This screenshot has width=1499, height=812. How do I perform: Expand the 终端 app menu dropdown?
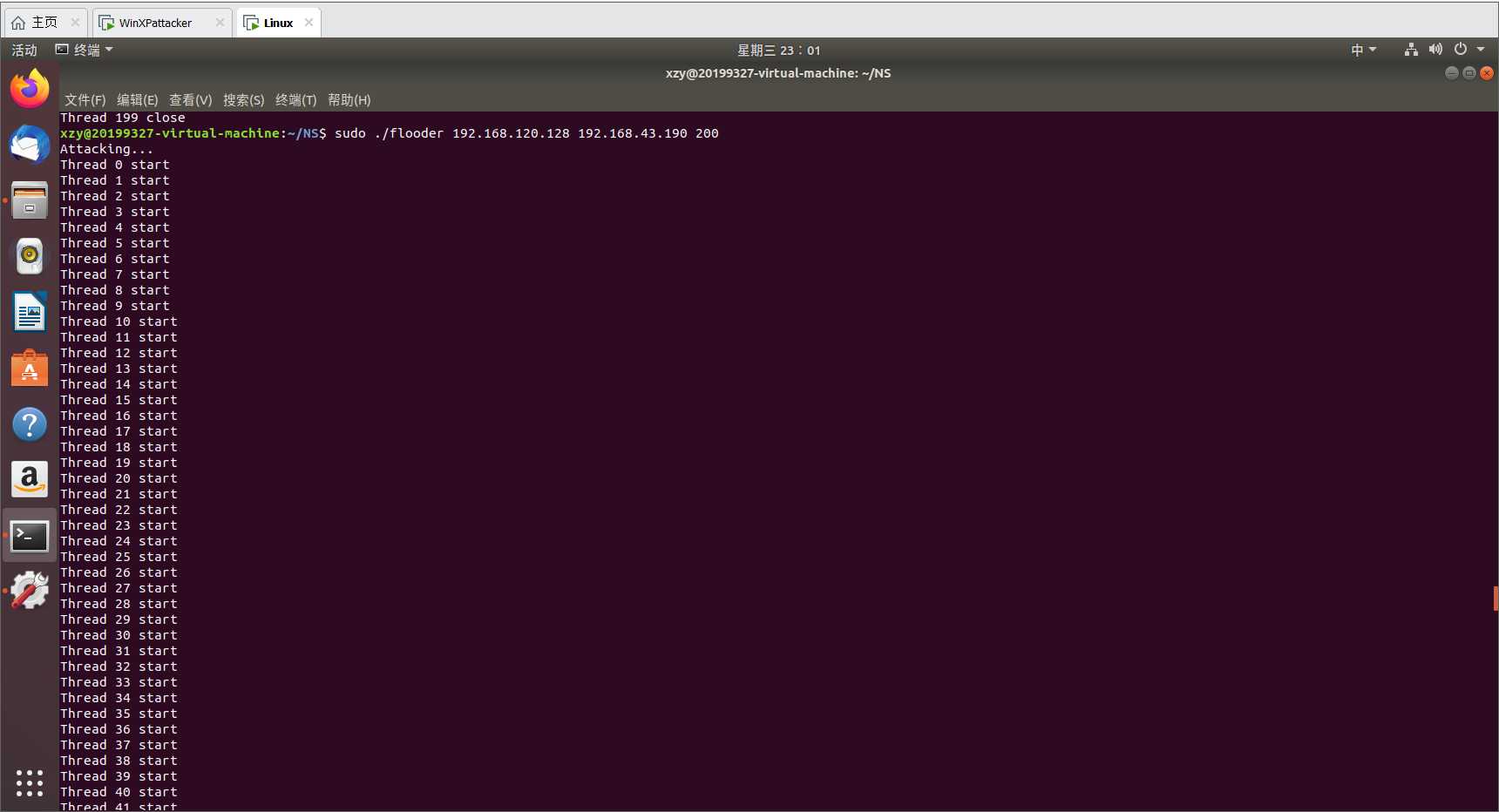point(85,50)
